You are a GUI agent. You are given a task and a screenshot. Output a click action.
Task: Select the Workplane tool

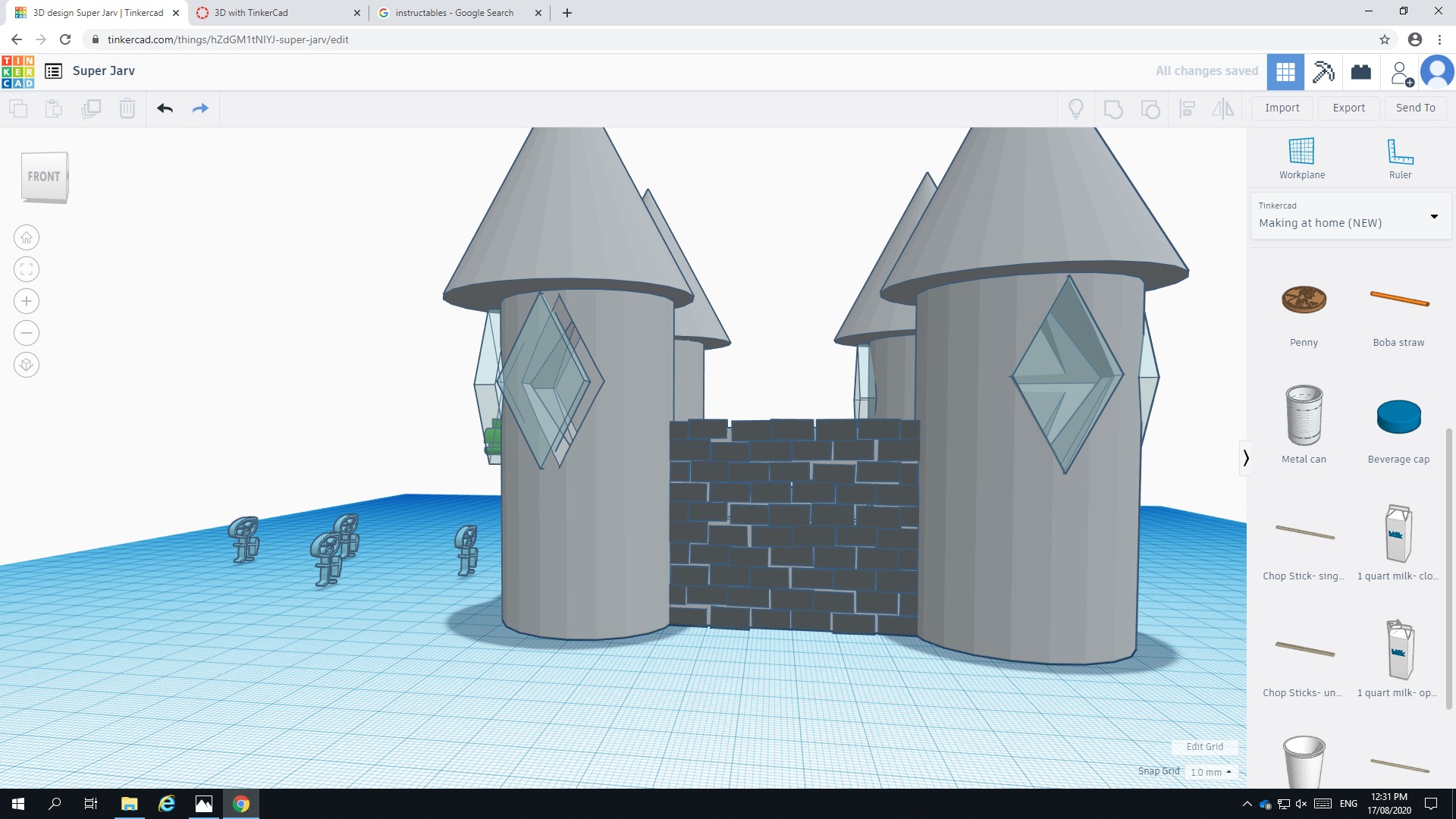coord(1302,158)
